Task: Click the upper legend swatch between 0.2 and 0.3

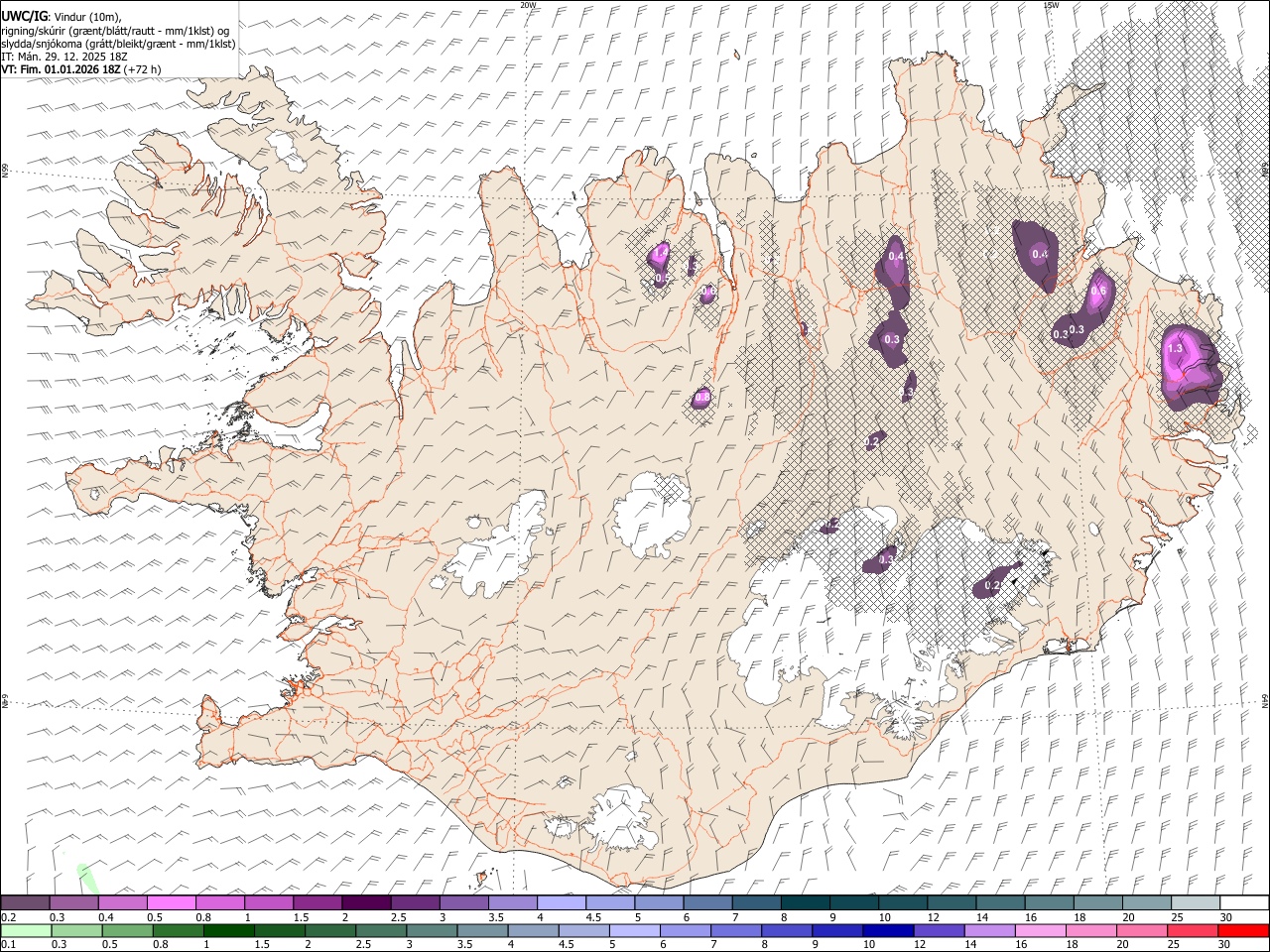Action: point(26,902)
